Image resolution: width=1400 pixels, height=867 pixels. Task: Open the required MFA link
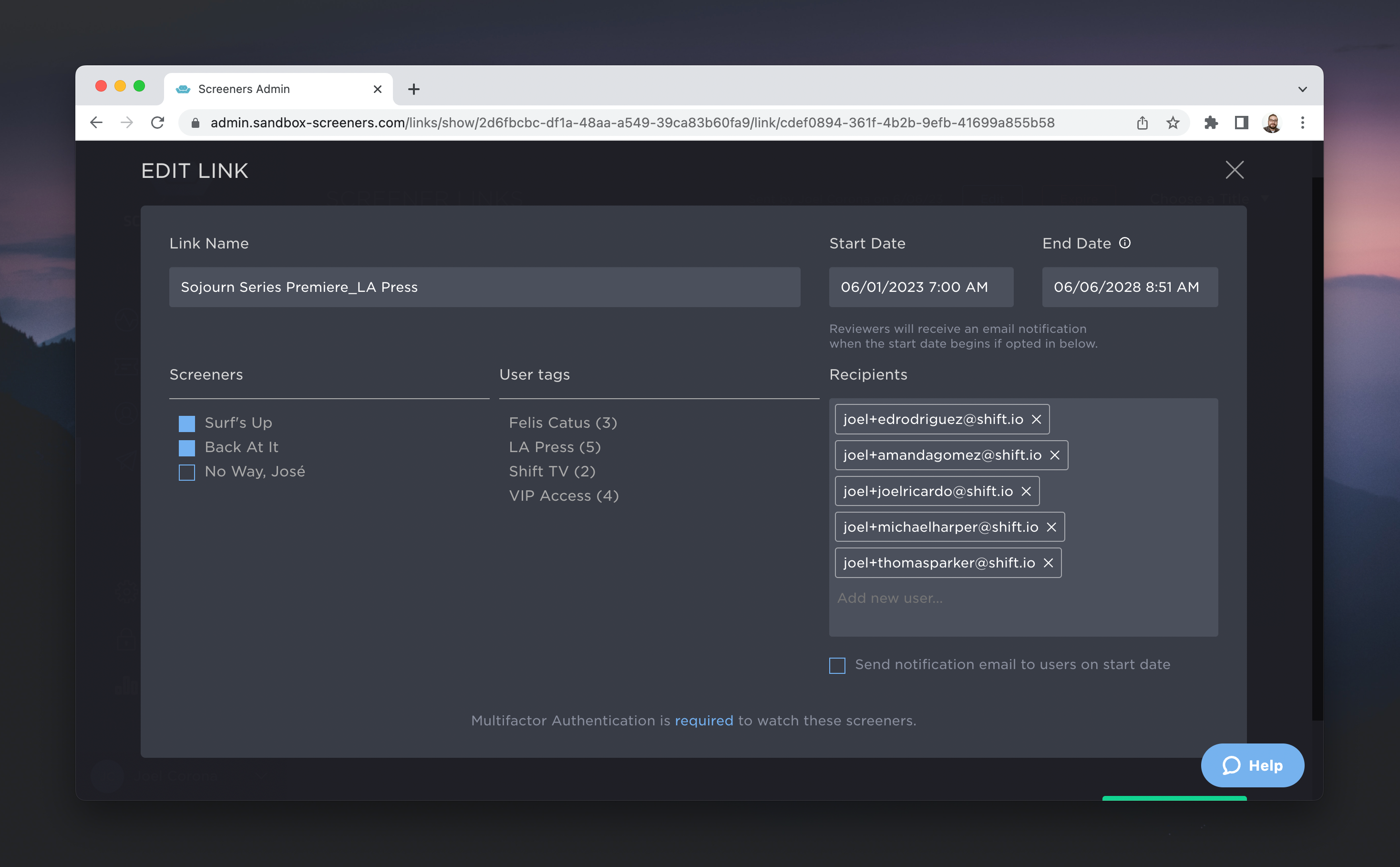point(703,721)
